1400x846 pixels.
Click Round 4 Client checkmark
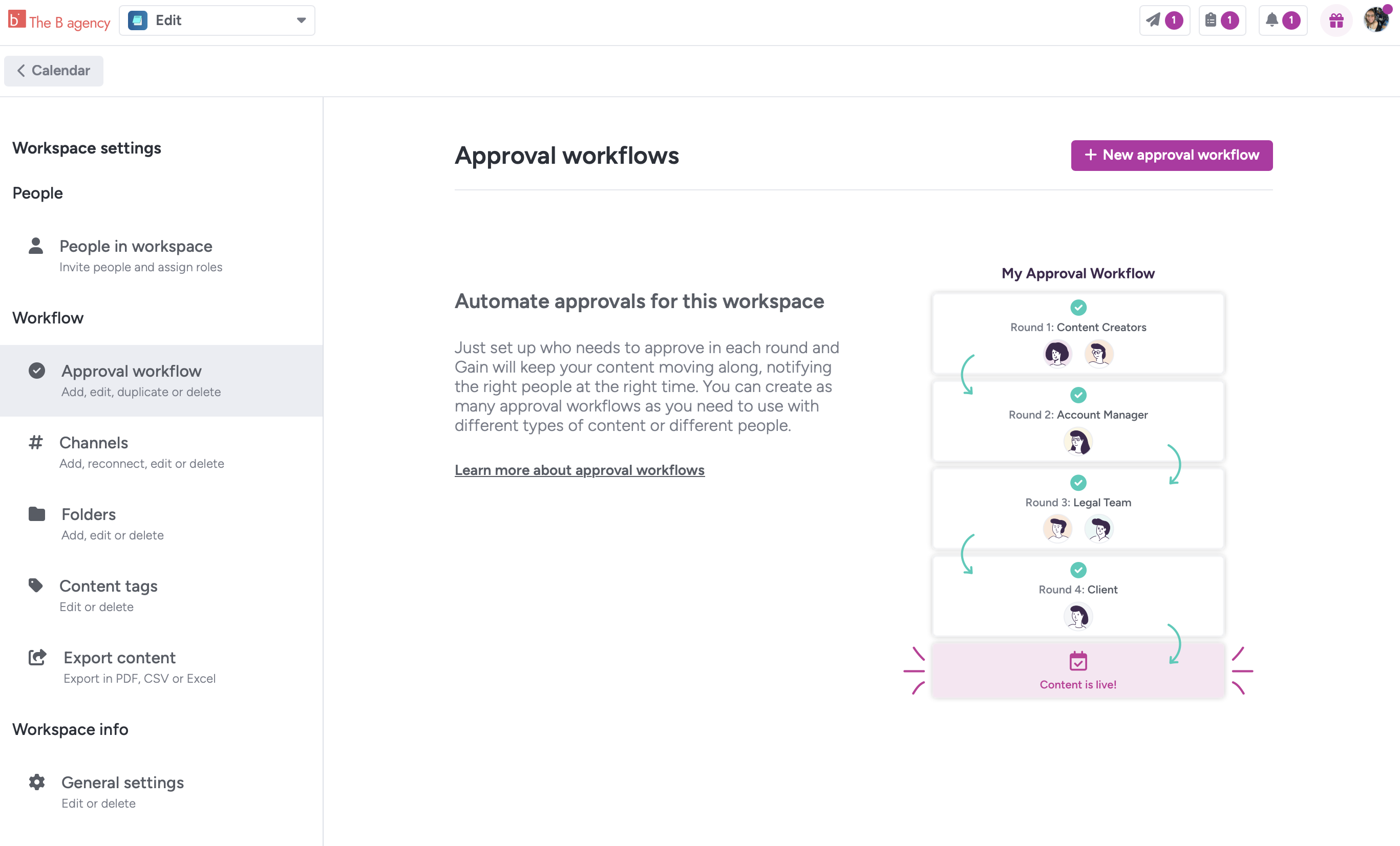pyautogui.click(x=1078, y=570)
